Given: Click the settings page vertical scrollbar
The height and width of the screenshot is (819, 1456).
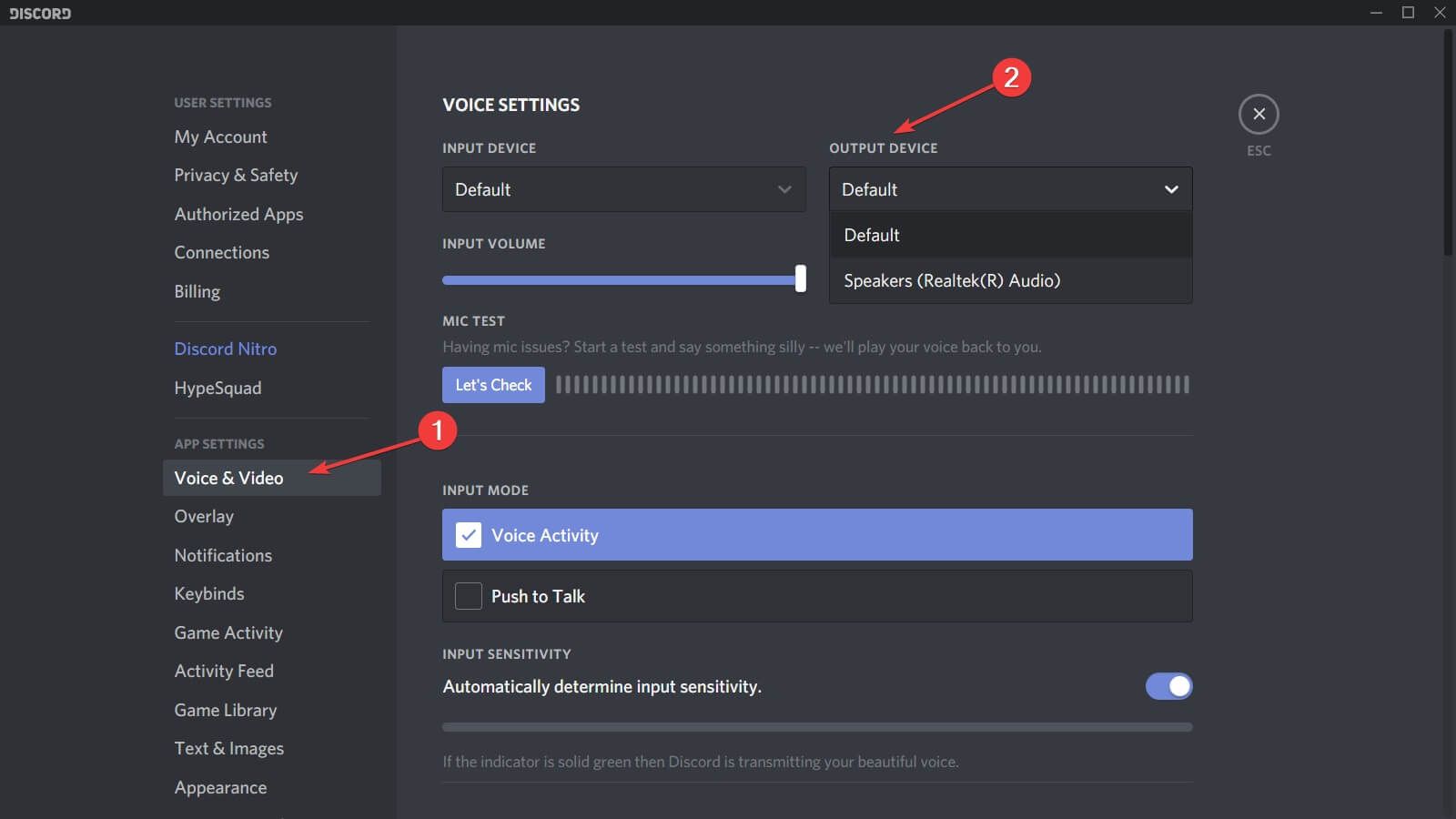Looking at the screenshot, I should (x=1449, y=143).
